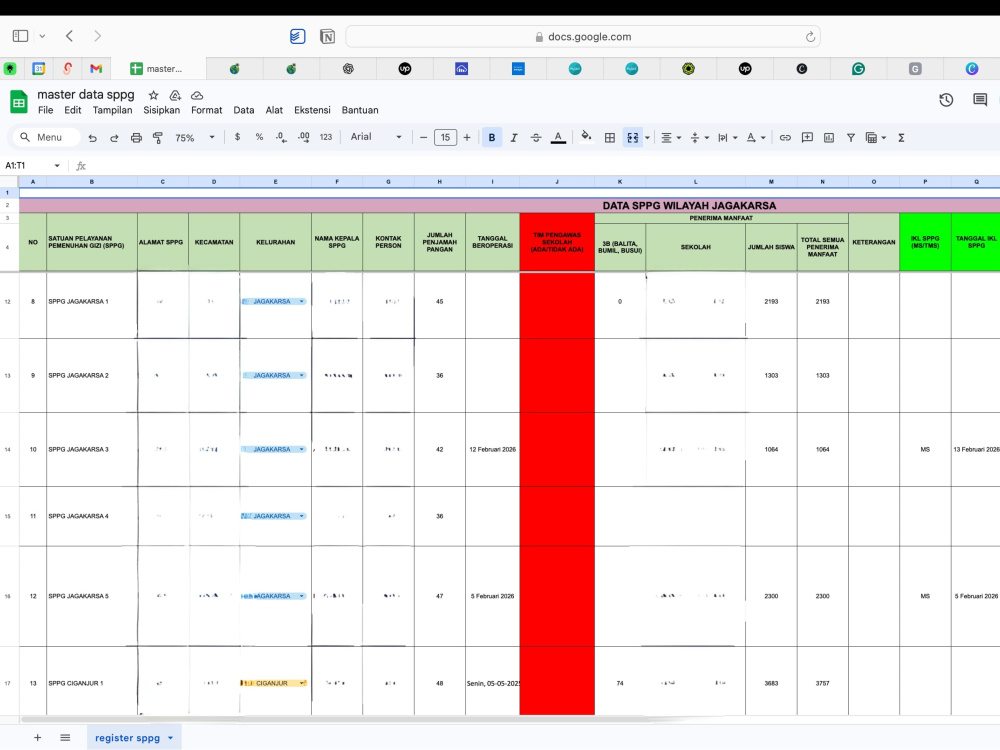The width and height of the screenshot is (1000, 750).
Task: Open the 123 number format menu
Action: (x=326, y=137)
